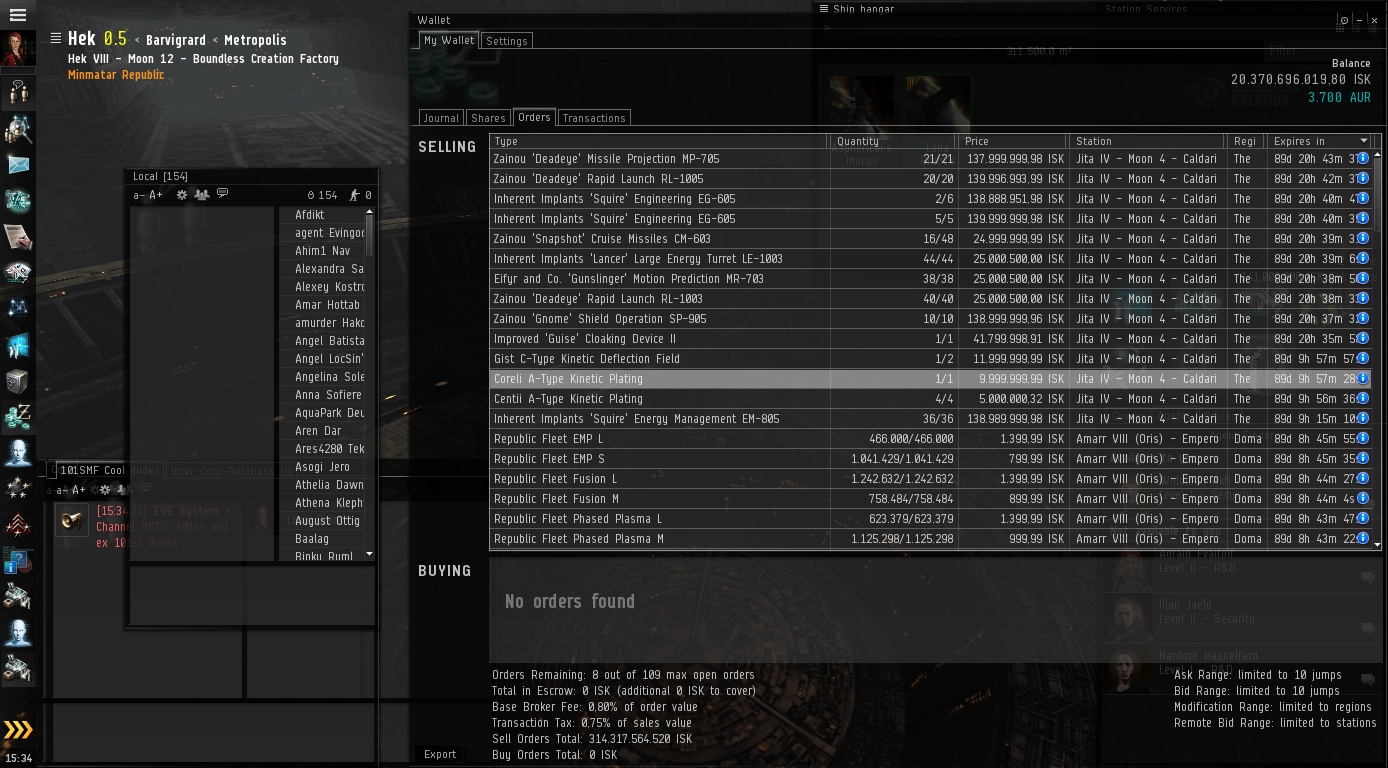The image size is (1388, 768).
Task: Show info for Zainou 'Deadeye' Missile Projection MP-705
Action: [x=1363, y=158]
